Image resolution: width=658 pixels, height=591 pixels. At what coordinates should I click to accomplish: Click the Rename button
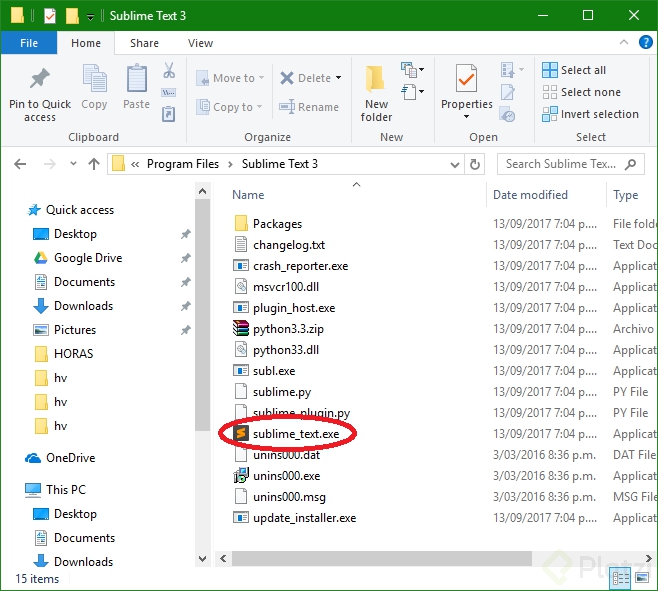(309, 107)
